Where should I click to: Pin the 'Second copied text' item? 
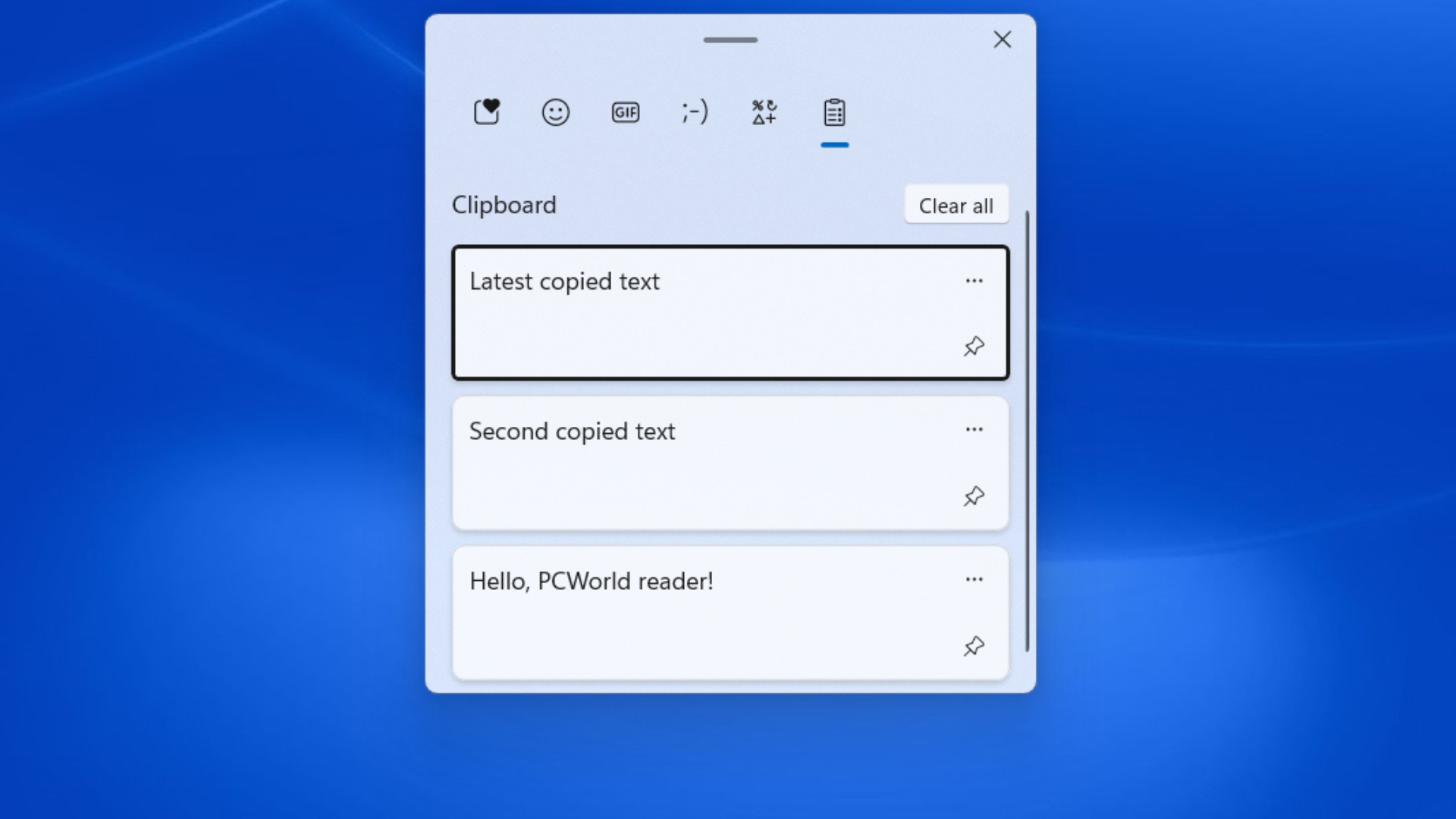tap(974, 497)
